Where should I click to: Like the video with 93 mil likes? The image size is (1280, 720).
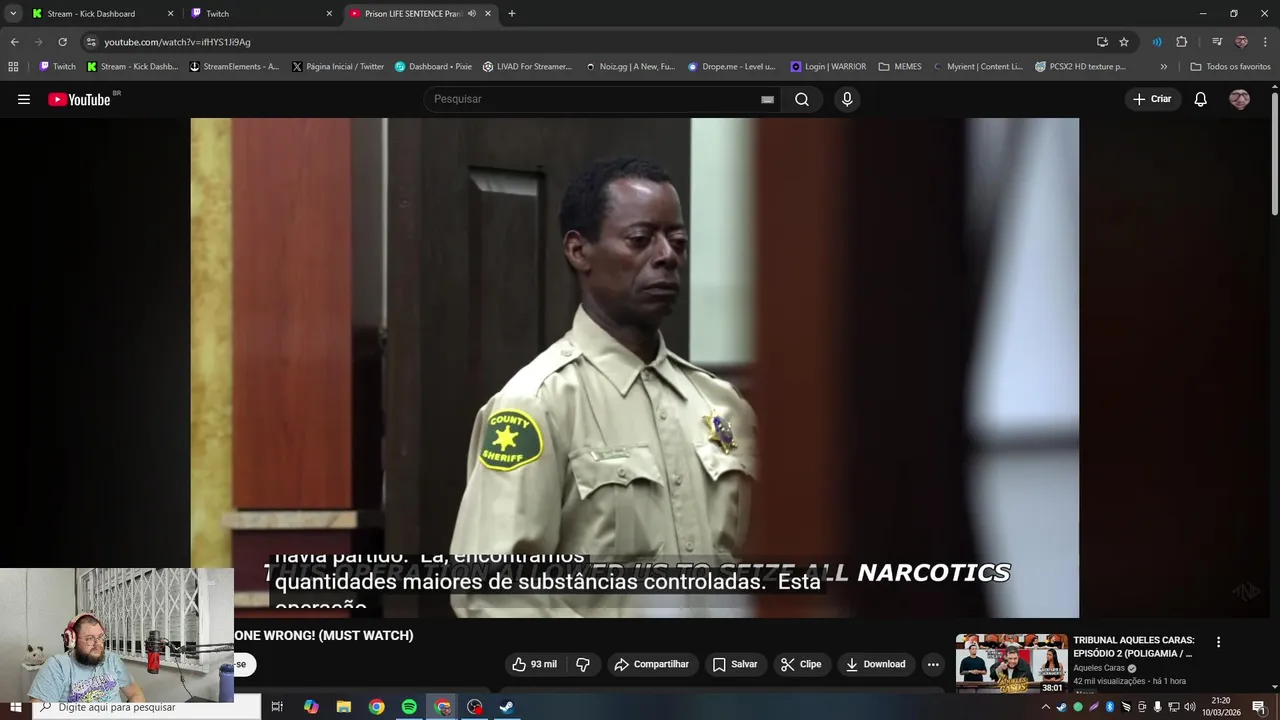coord(535,664)
